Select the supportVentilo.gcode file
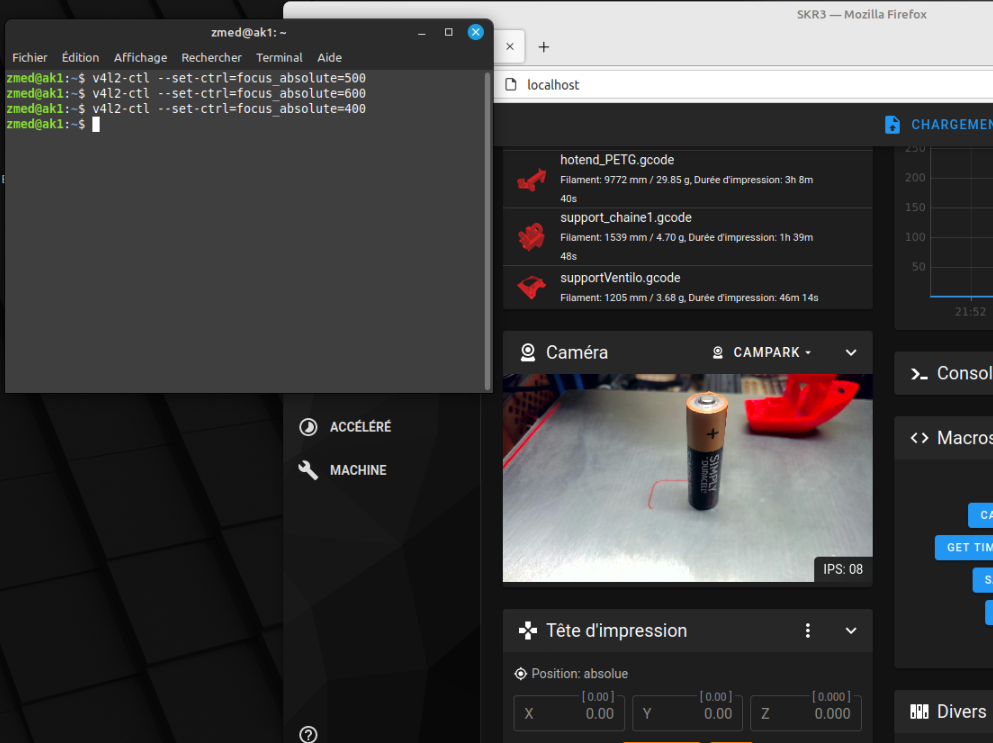 pos(688,288)
